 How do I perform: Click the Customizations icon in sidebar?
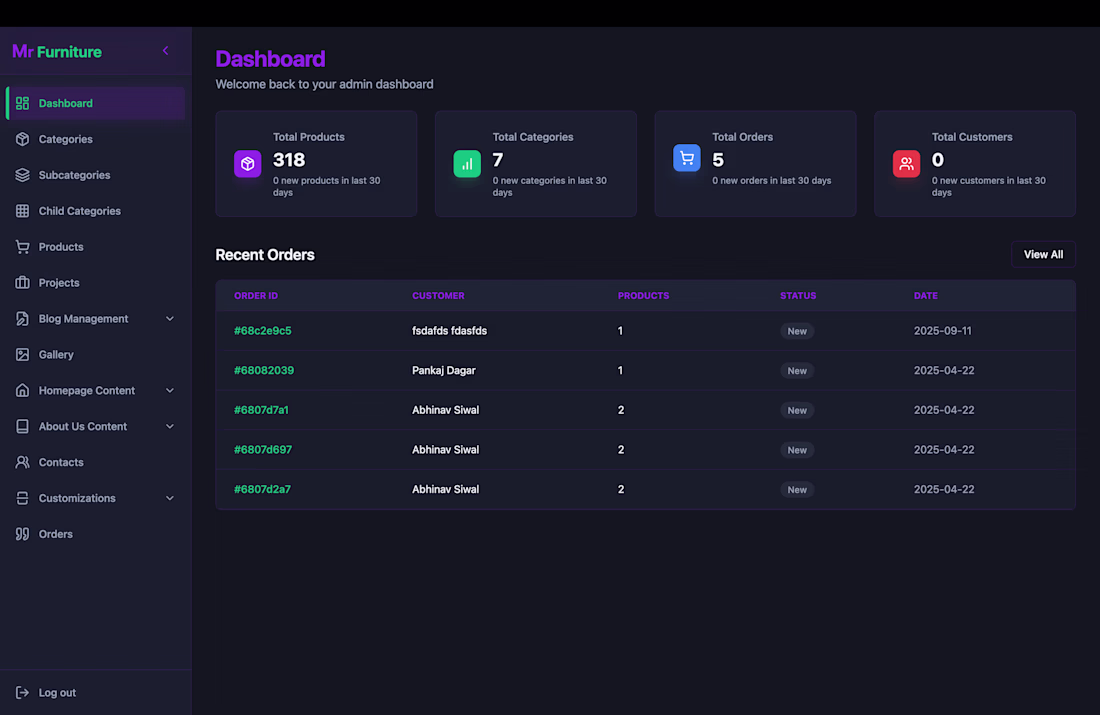click(22, 498)
